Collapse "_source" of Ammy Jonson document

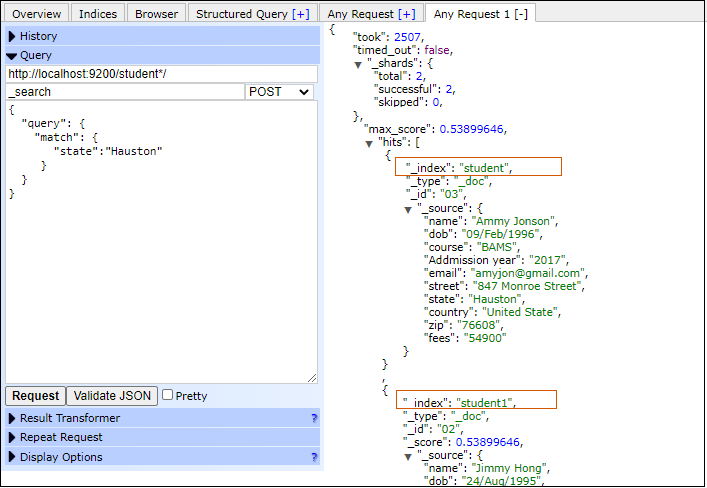[x=408, y=209]
